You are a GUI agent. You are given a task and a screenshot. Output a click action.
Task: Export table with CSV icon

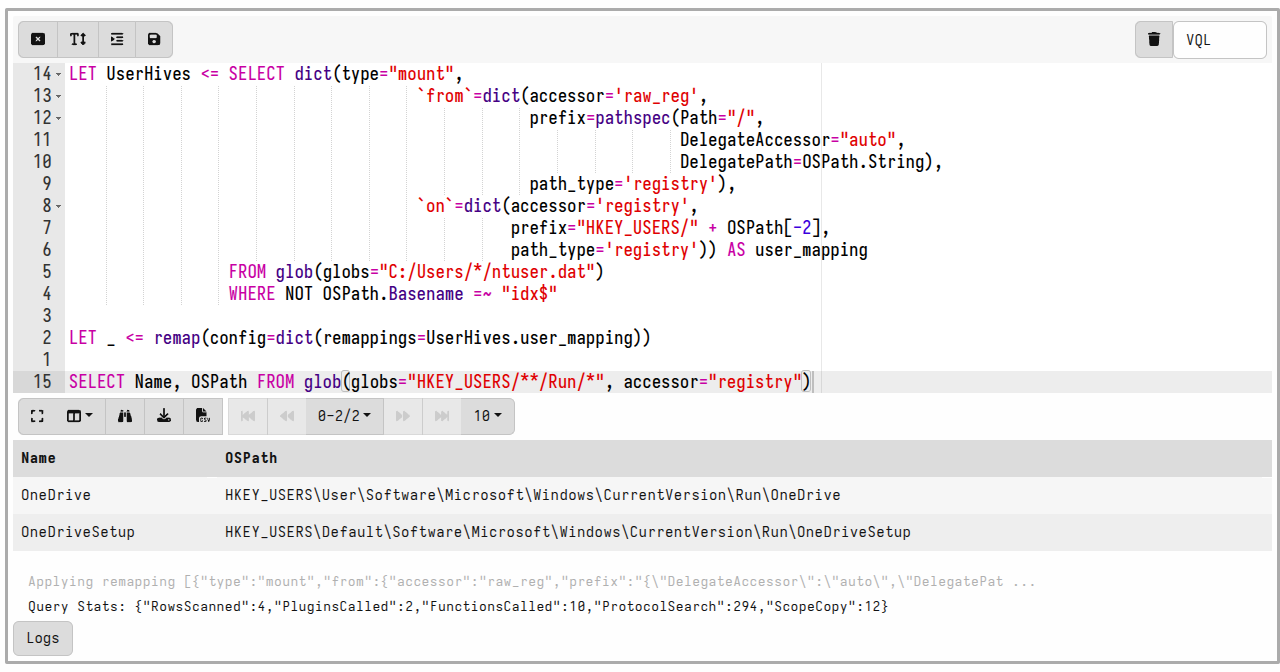pos(203,416)
